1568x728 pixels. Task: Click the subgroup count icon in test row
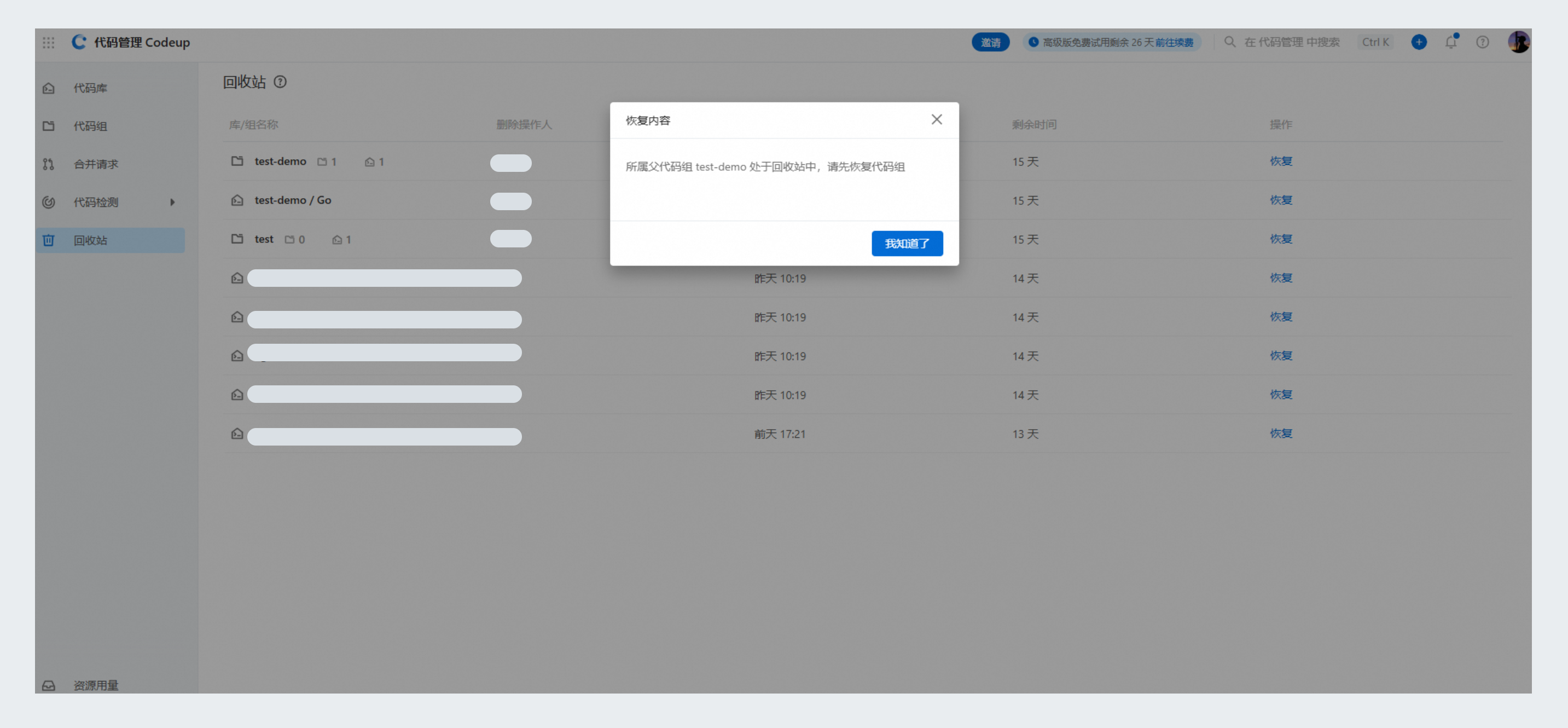[290, 239]
